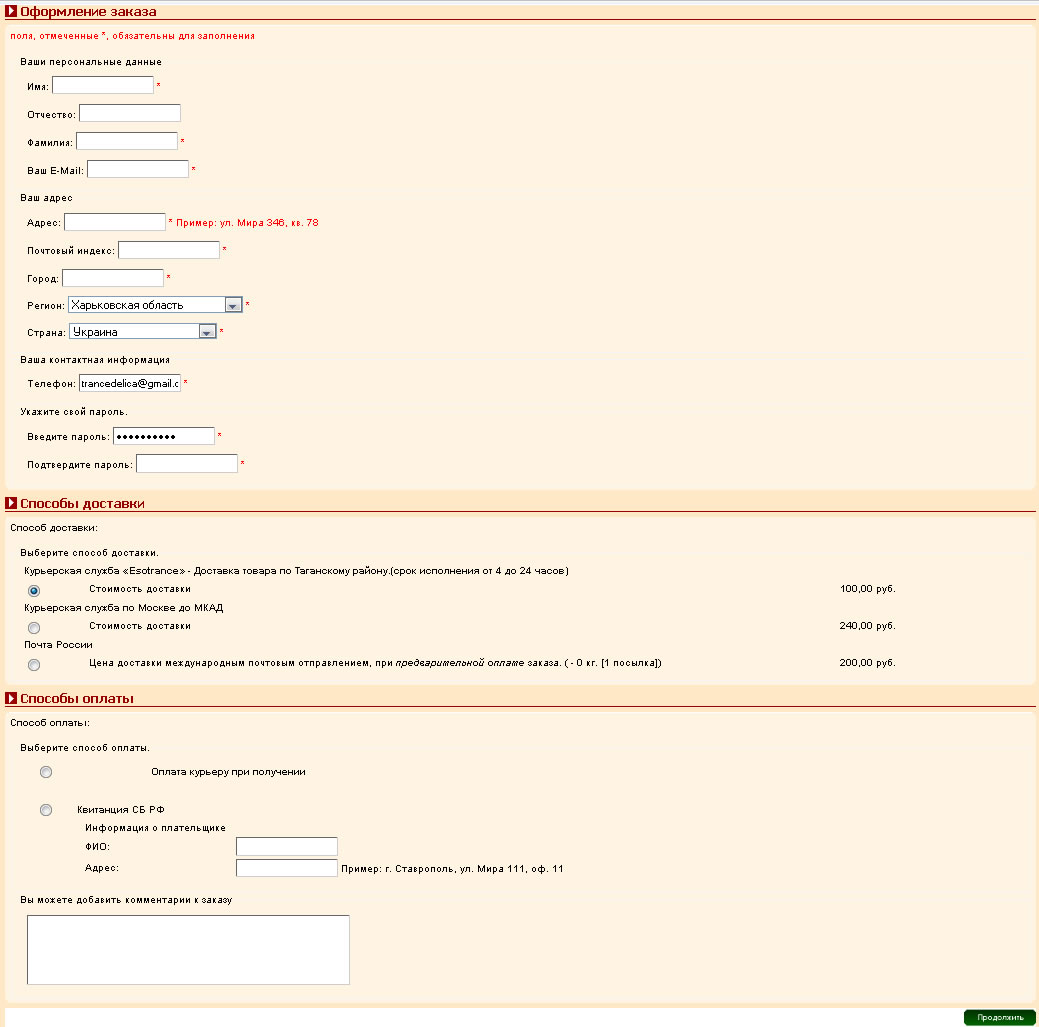Click the 'Ваша контактная информация' heading

(x=95, y=360)
